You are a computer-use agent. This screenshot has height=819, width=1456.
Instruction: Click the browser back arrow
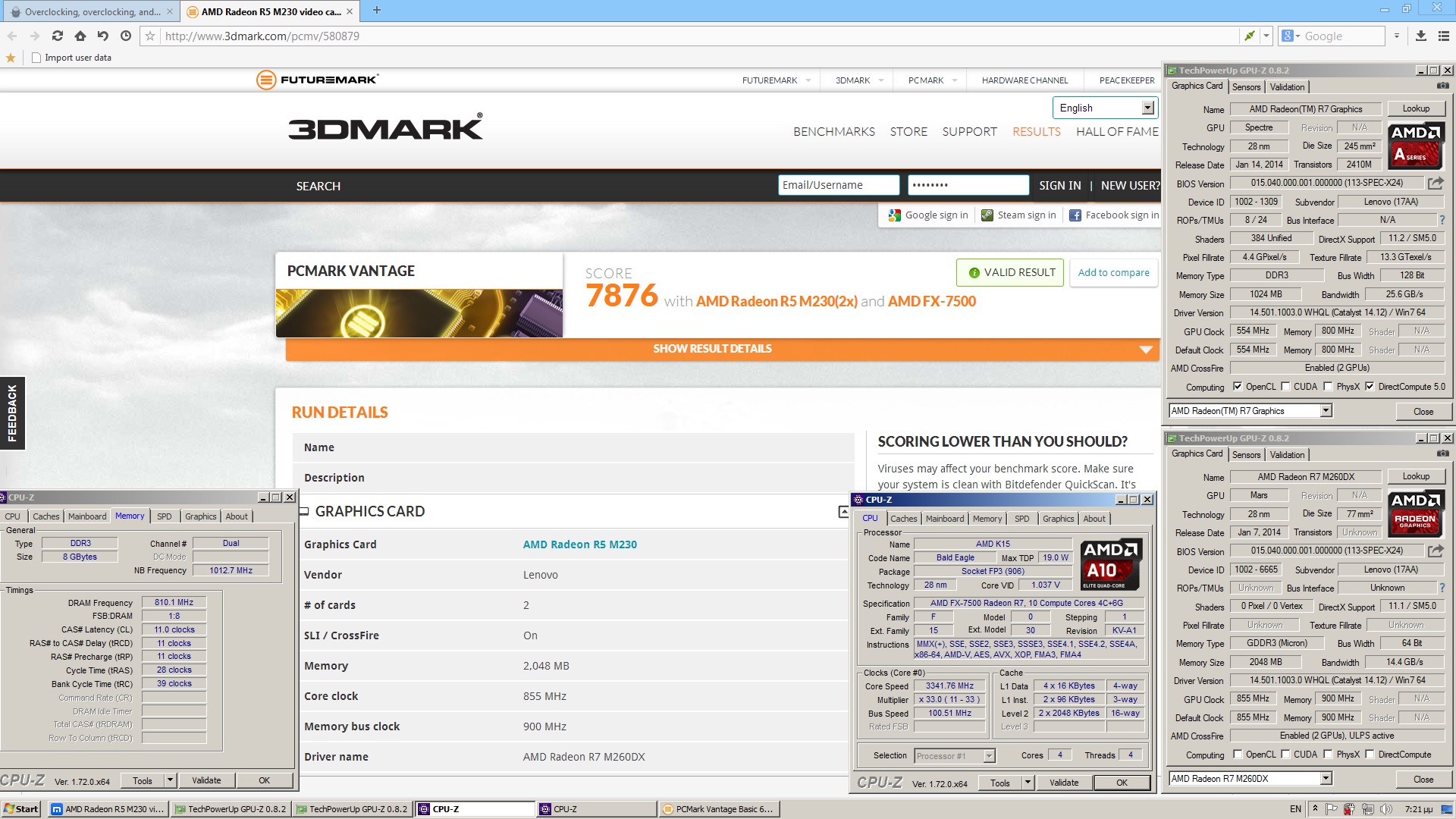click(x=12, y=36)
